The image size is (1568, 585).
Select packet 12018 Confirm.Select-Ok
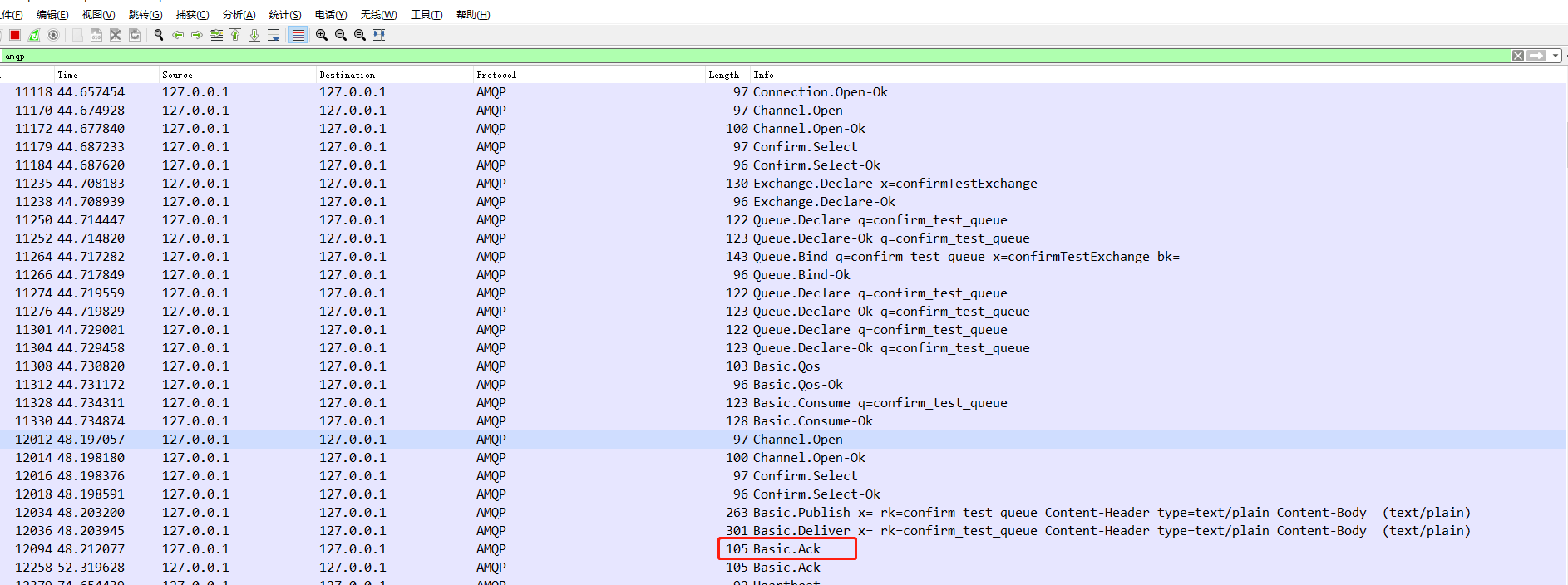[783, 494]
